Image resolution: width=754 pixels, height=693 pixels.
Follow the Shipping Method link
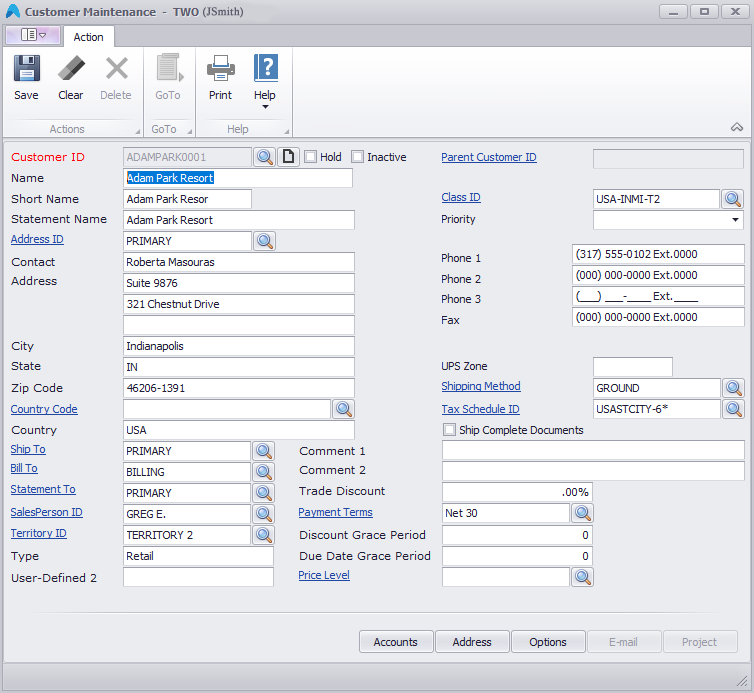[x=481, y=386]
